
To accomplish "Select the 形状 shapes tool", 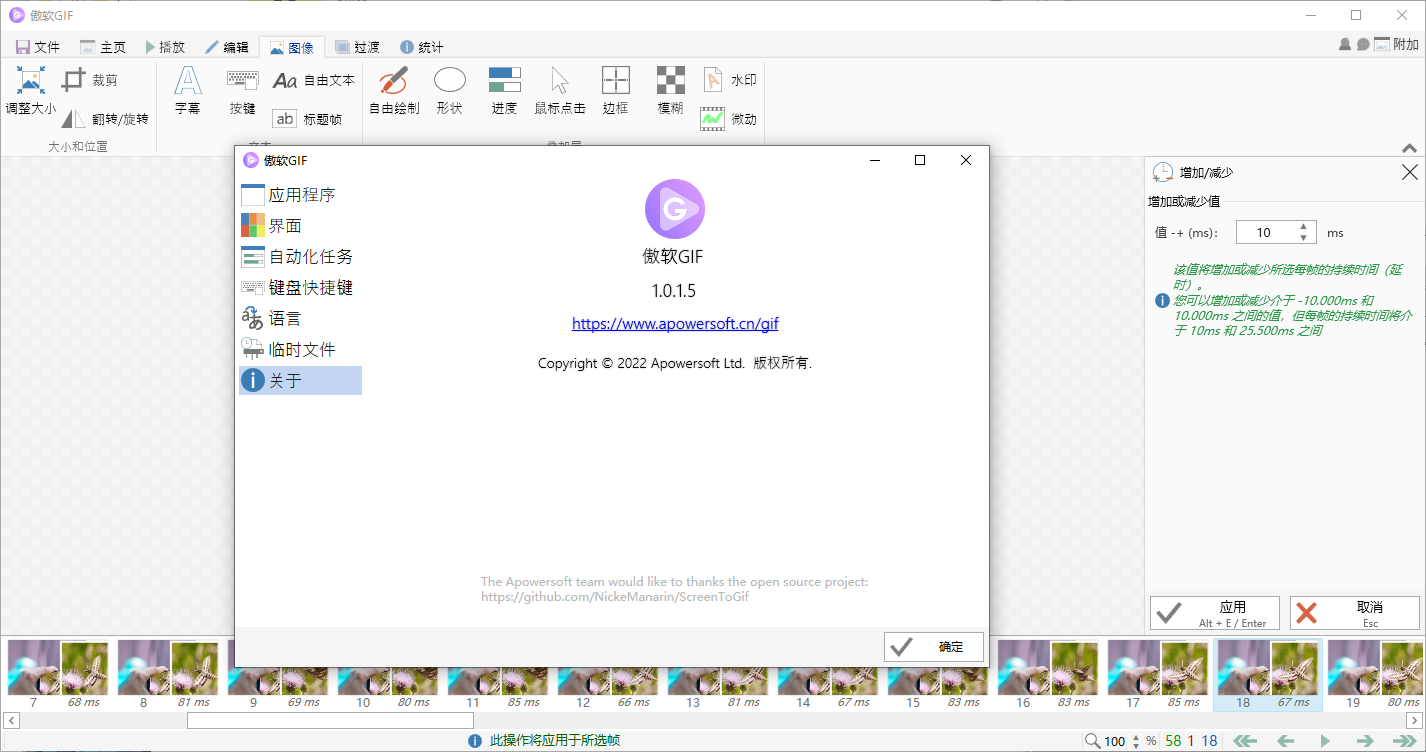I will click(x=450, y=91).
